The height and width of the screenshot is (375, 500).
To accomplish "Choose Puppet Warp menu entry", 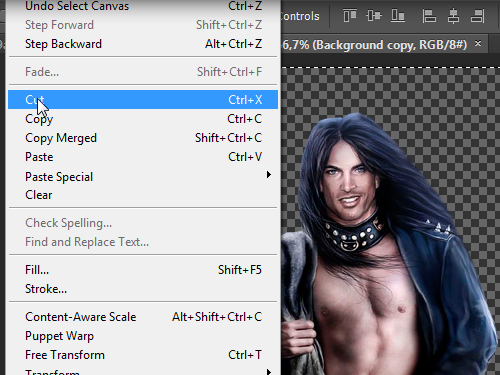I will (x=143, y=336).
